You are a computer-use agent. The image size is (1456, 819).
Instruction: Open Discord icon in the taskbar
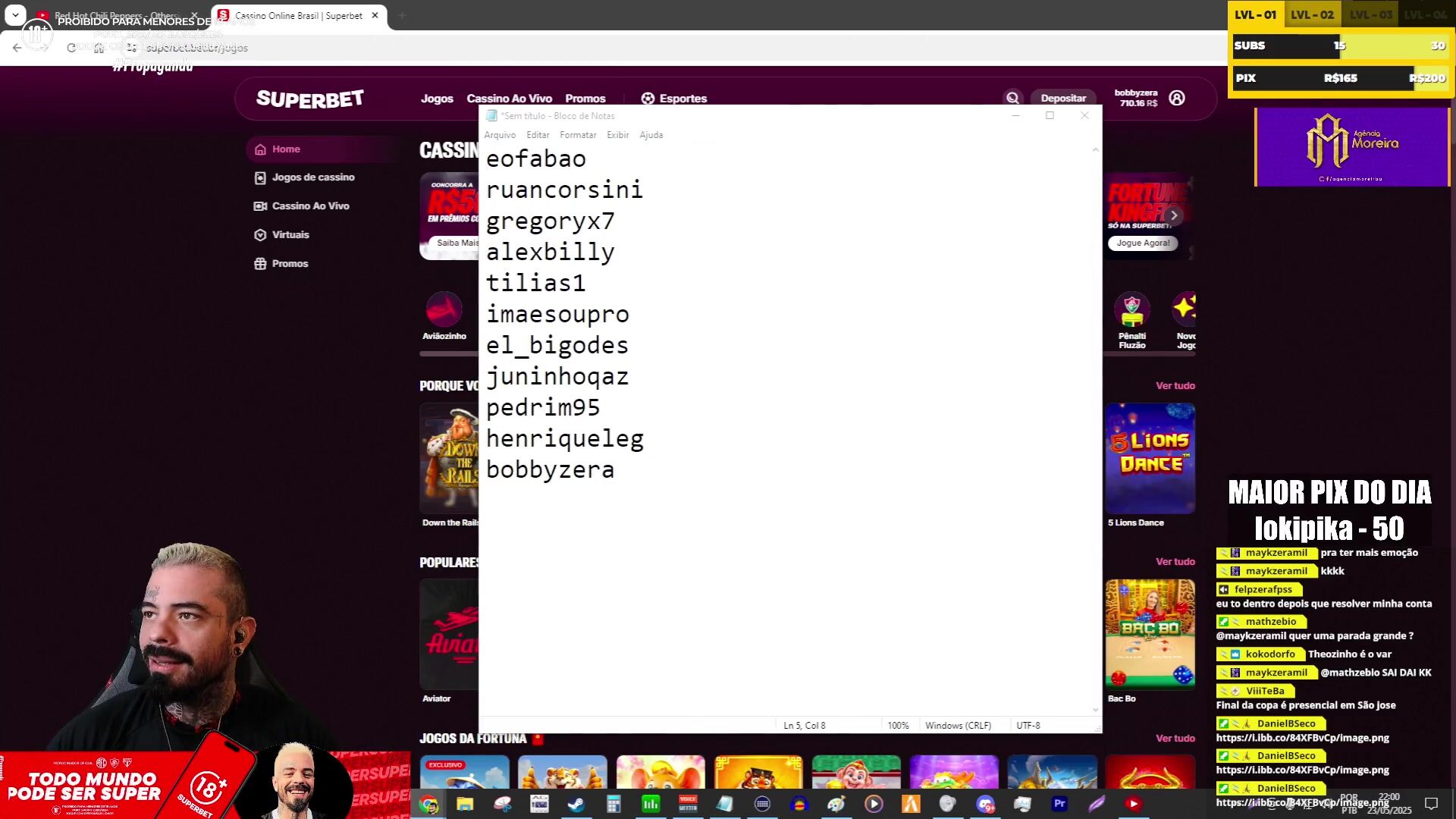(x=985, y=804)
